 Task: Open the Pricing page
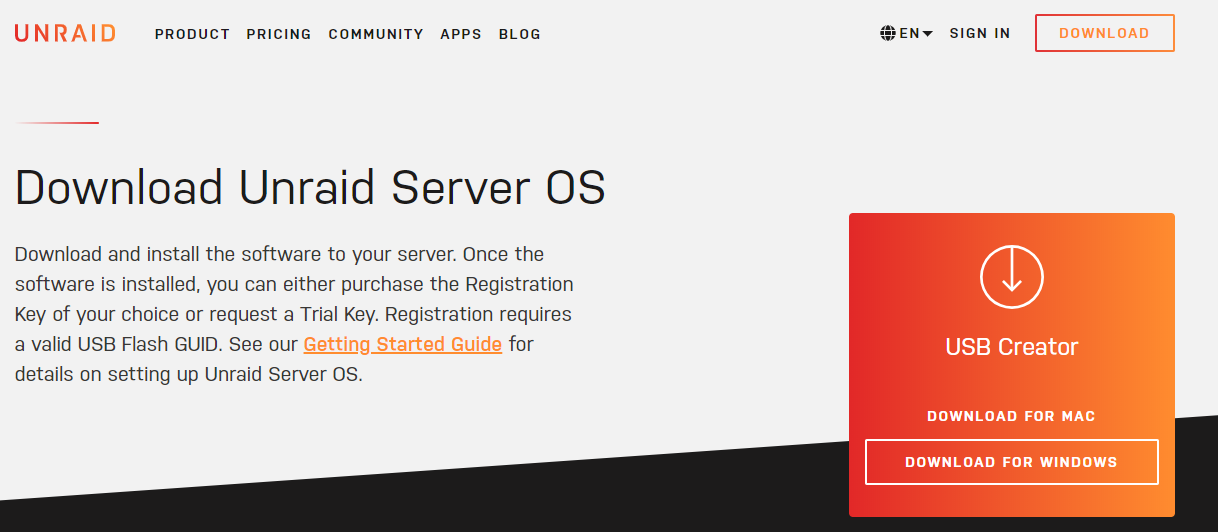279,34
